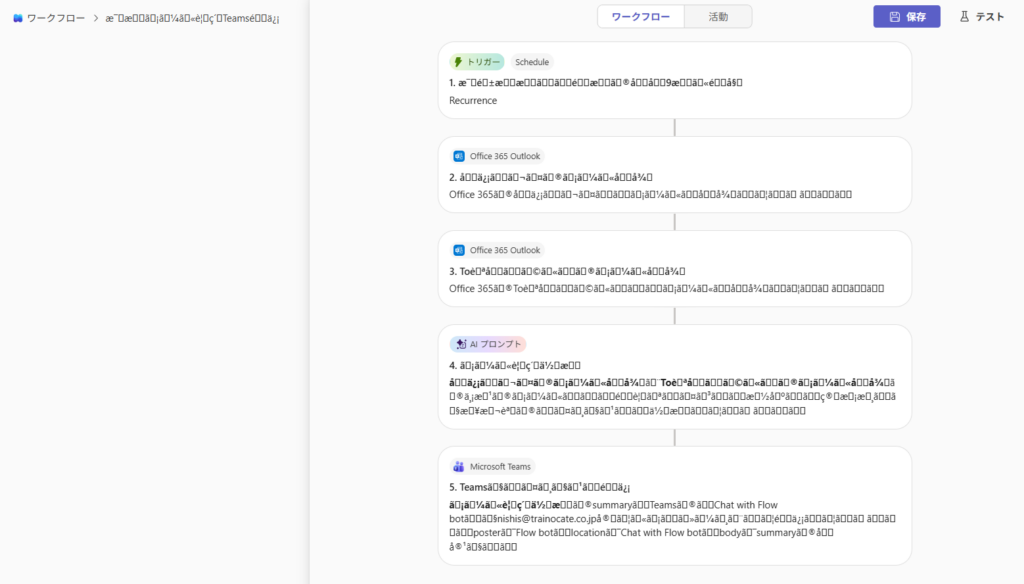The height and width of the screenshot is (584, 1024).
Task: Switch to the ワークフロー tab
Action: pyautogui.click(x=640, y=17)
